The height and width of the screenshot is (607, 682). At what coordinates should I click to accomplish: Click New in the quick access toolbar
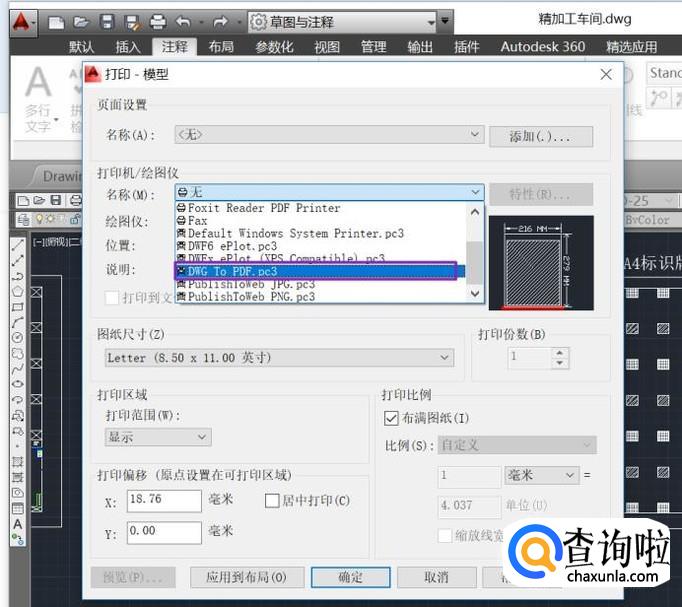tap(56, 22)
